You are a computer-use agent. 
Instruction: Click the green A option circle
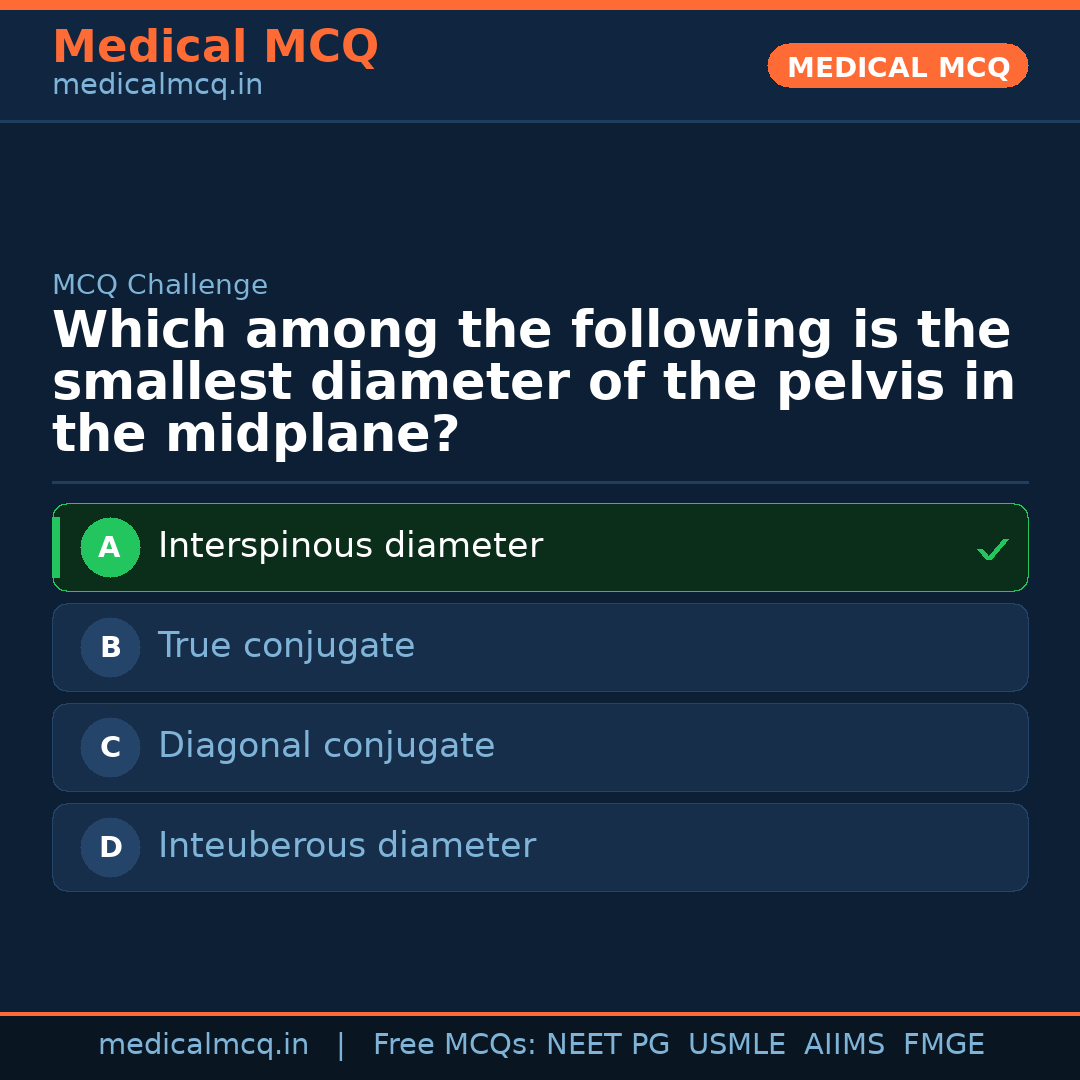(110, 547)
